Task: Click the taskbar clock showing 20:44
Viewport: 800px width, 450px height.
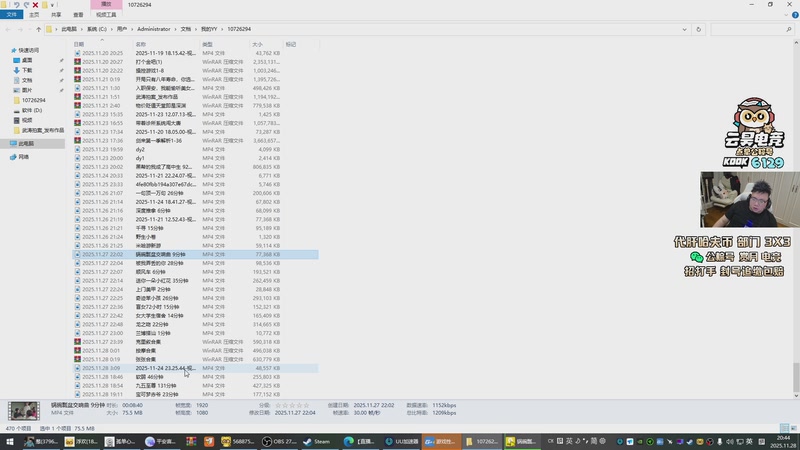Action: 783,442
